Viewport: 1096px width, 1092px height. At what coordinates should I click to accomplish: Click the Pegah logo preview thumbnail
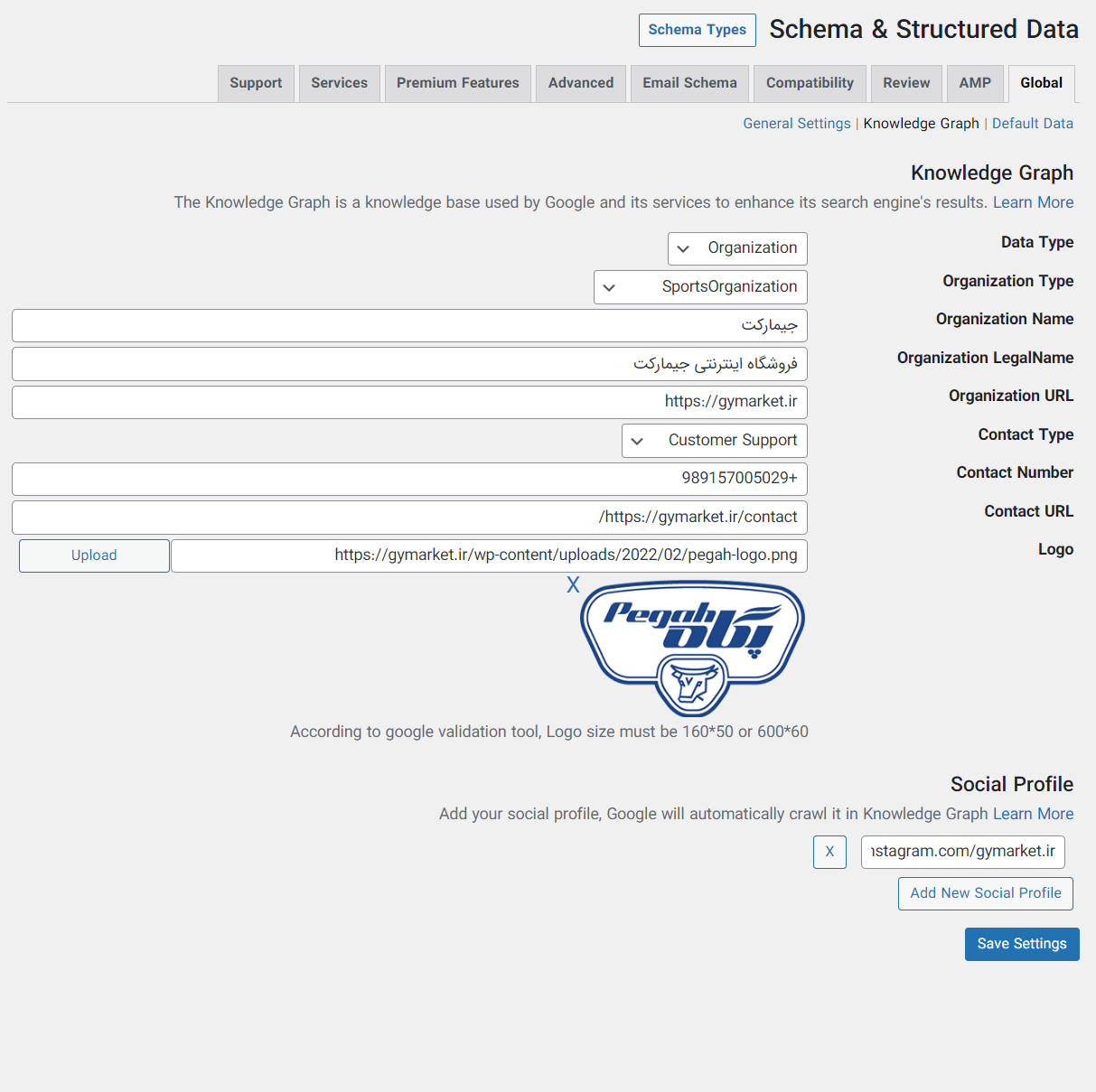692,649
